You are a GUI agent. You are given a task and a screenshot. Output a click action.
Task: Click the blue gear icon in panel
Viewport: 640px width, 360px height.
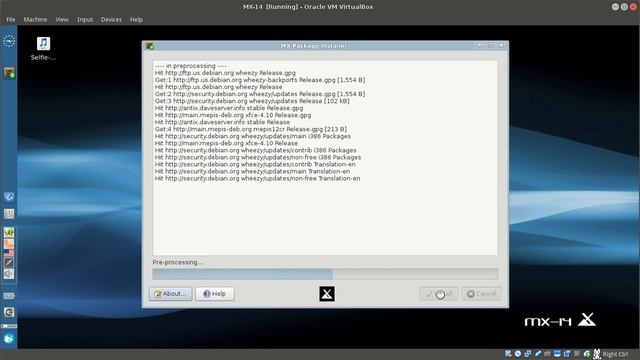coord(9,197)
